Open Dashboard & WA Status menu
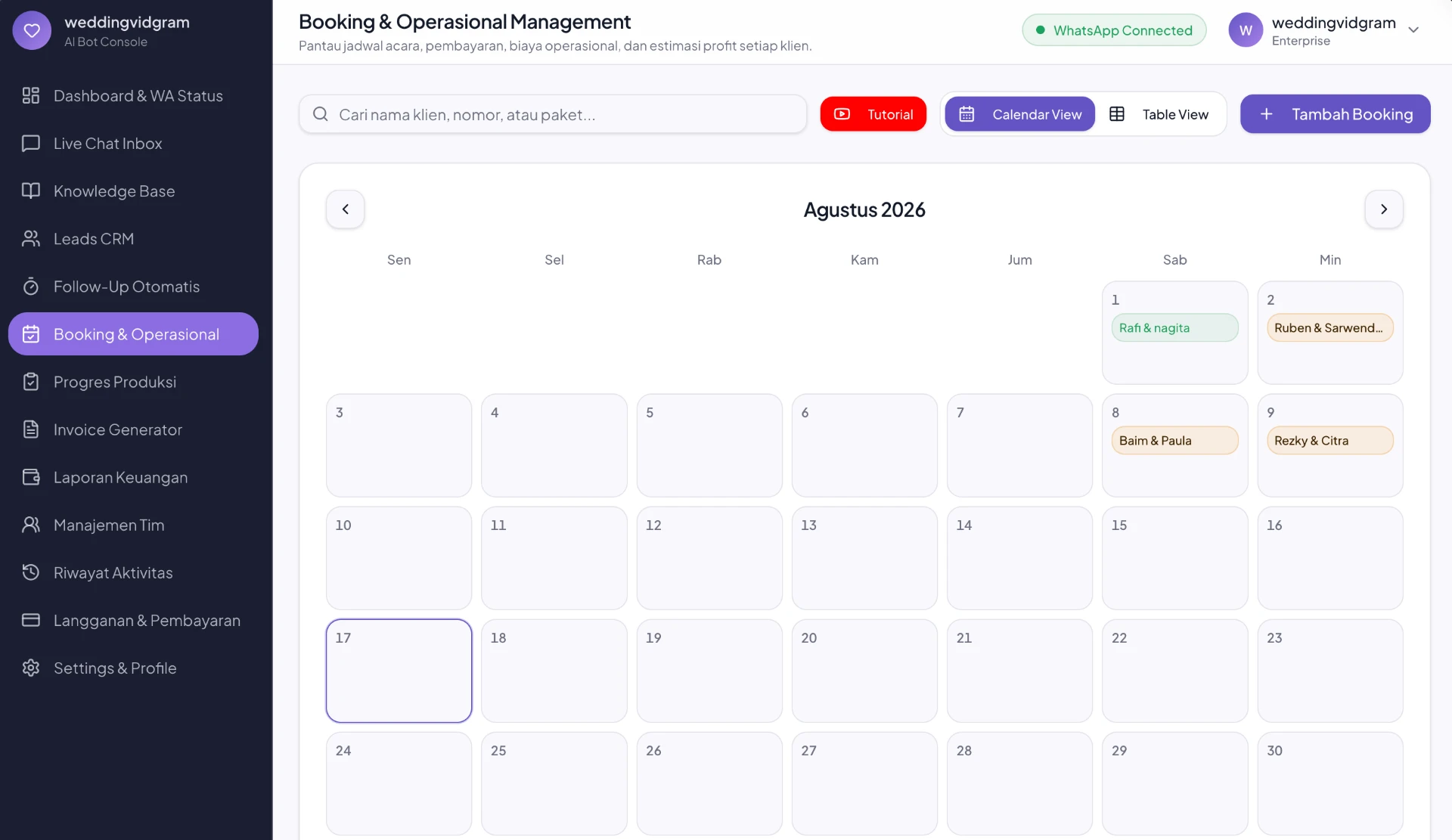This screenshot has width=1452, height=840. point(133,95)
